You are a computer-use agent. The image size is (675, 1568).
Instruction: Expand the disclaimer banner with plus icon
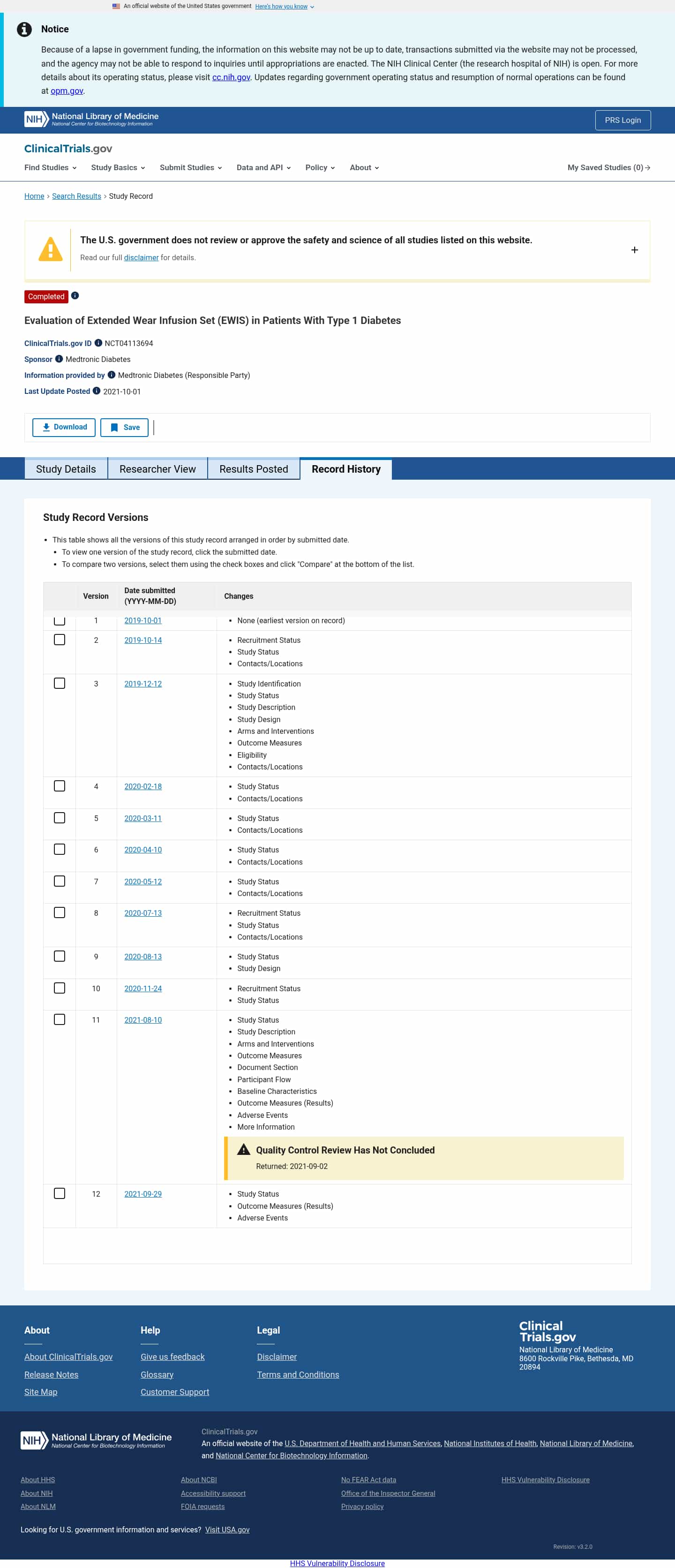[634, 249]
